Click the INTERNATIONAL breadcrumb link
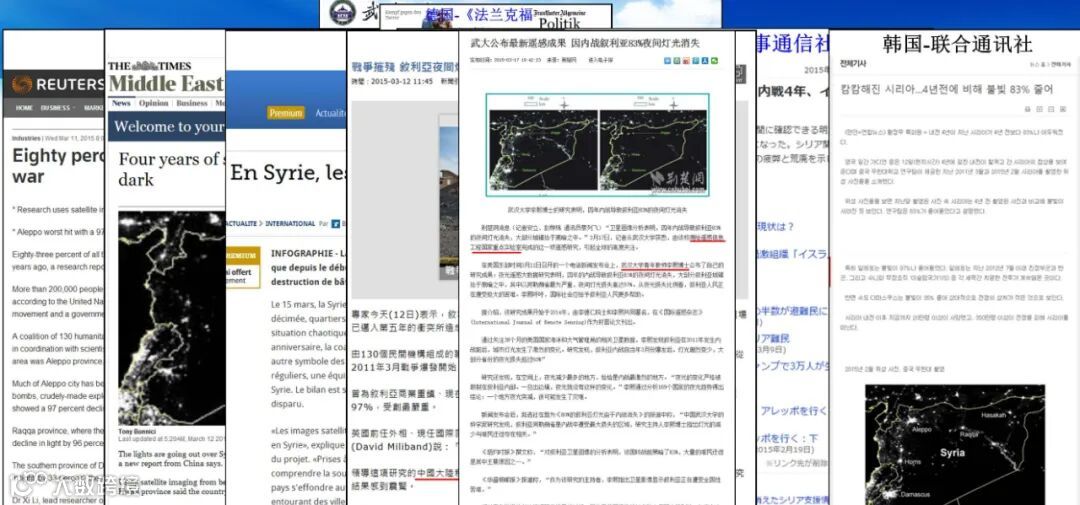 pyautogui.click(x=290, y=224)
